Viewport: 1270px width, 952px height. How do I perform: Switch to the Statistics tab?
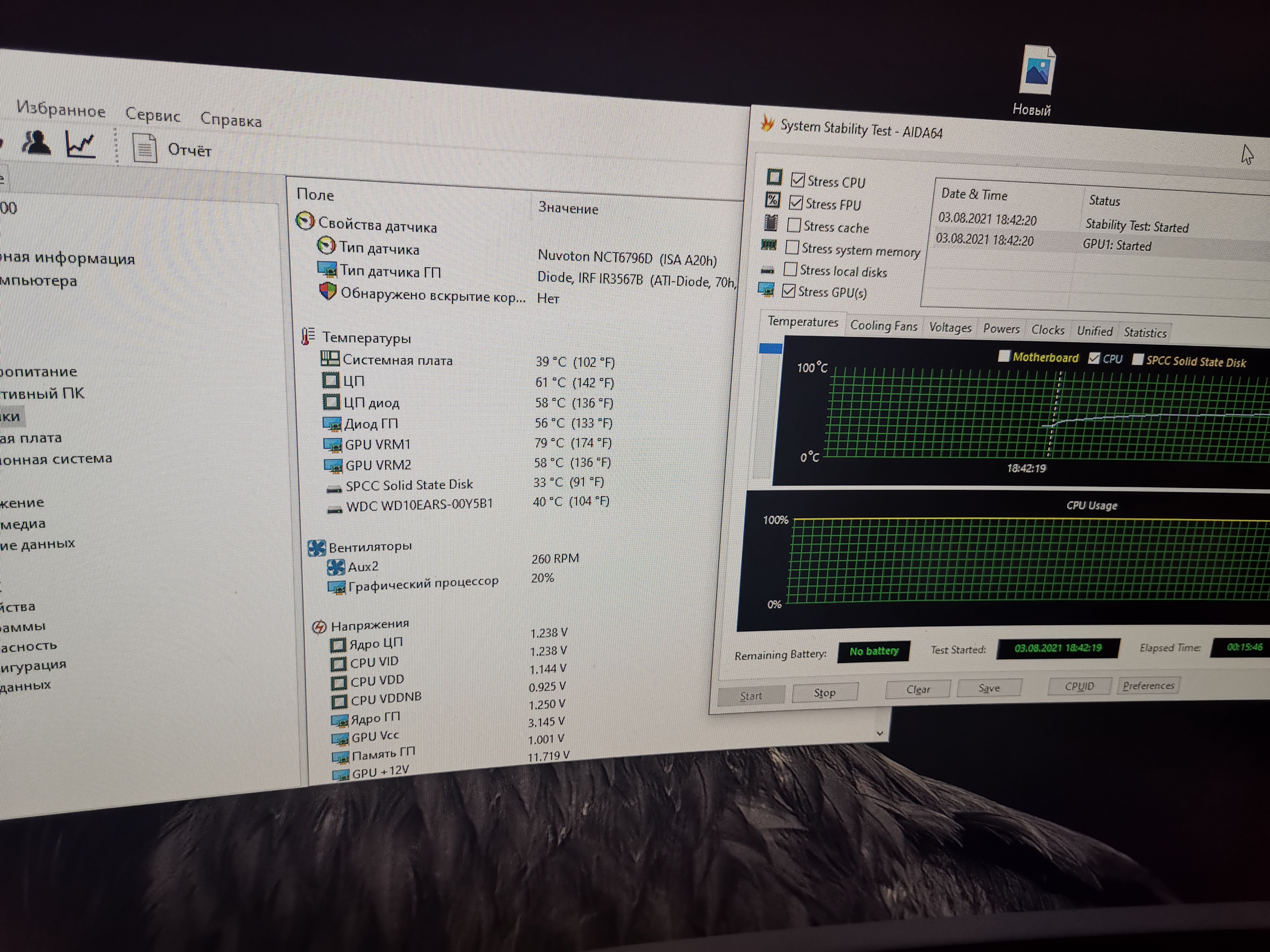pos(1145,333)
